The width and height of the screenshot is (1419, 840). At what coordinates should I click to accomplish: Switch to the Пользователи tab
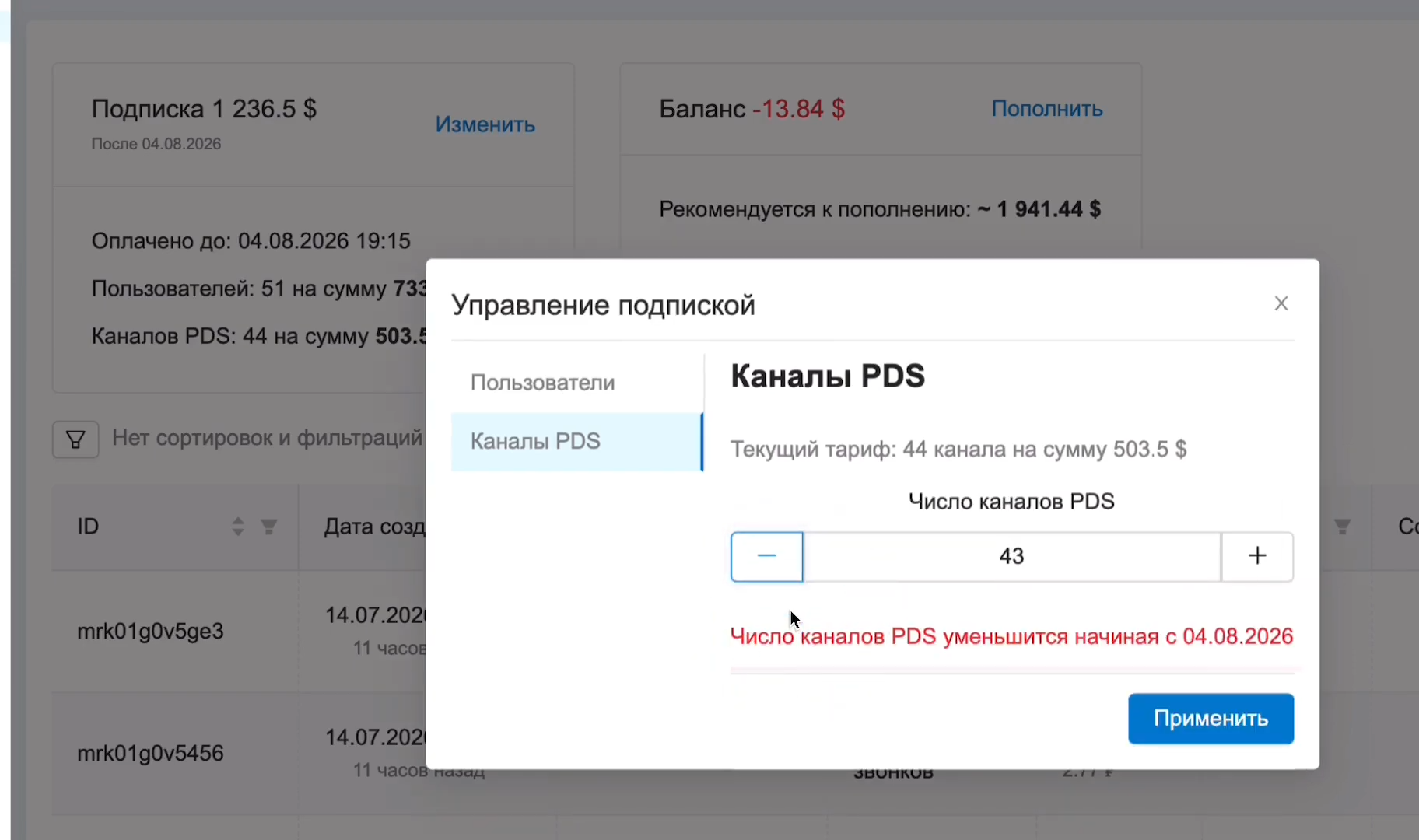[x=576, y=383]
